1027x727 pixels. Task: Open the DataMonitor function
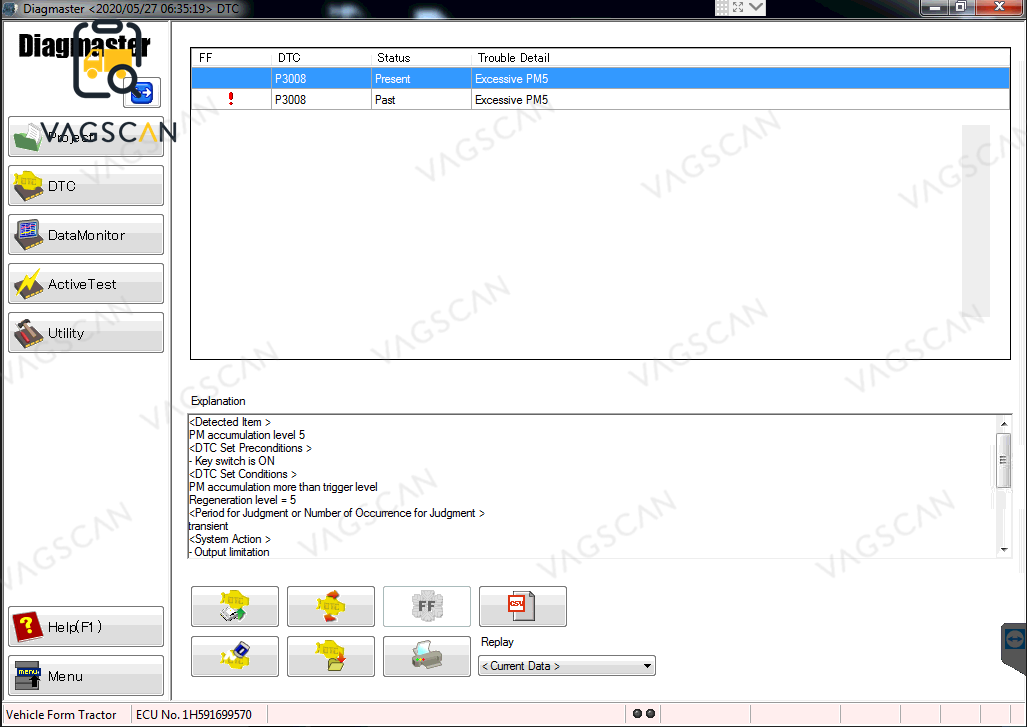click(85, 234)
